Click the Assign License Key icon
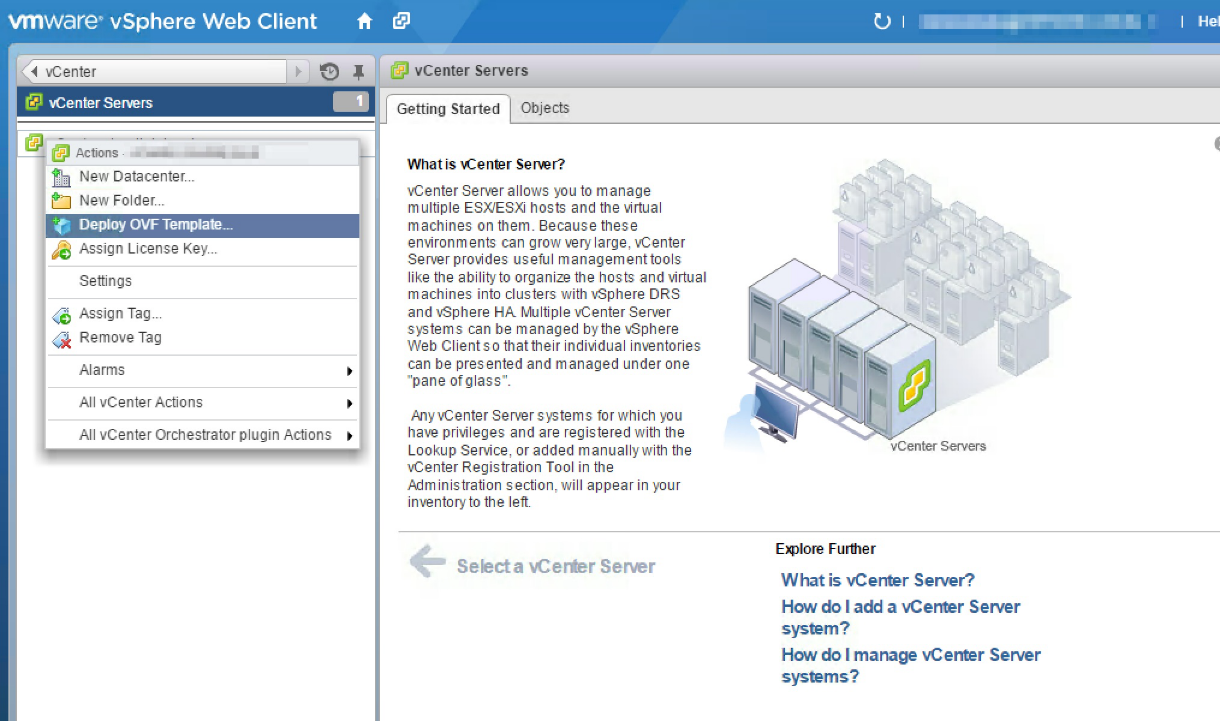 pos(61,249)
